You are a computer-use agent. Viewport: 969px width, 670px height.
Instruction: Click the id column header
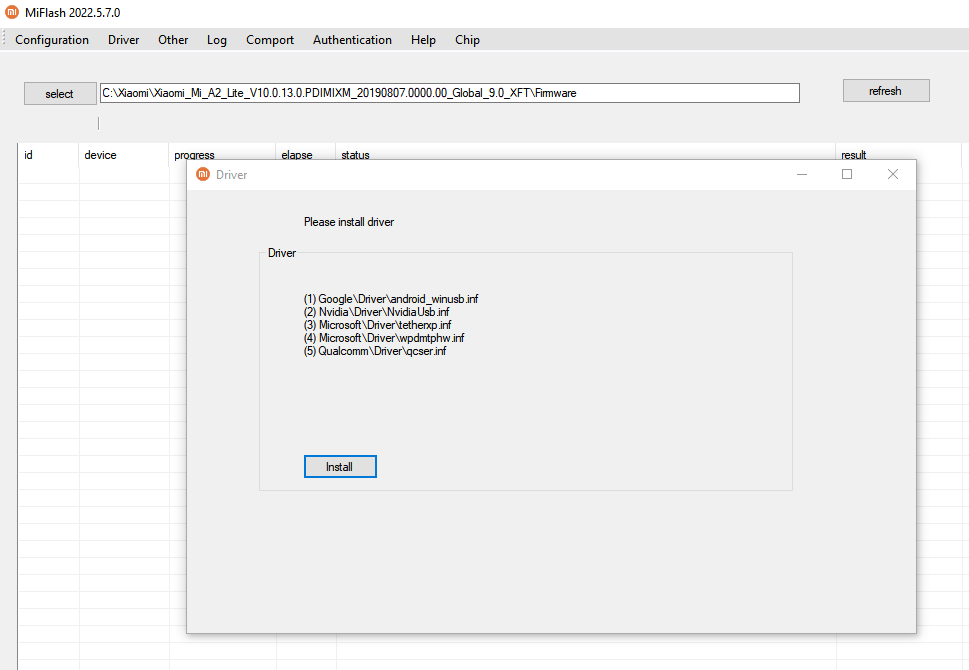(29, 155)
